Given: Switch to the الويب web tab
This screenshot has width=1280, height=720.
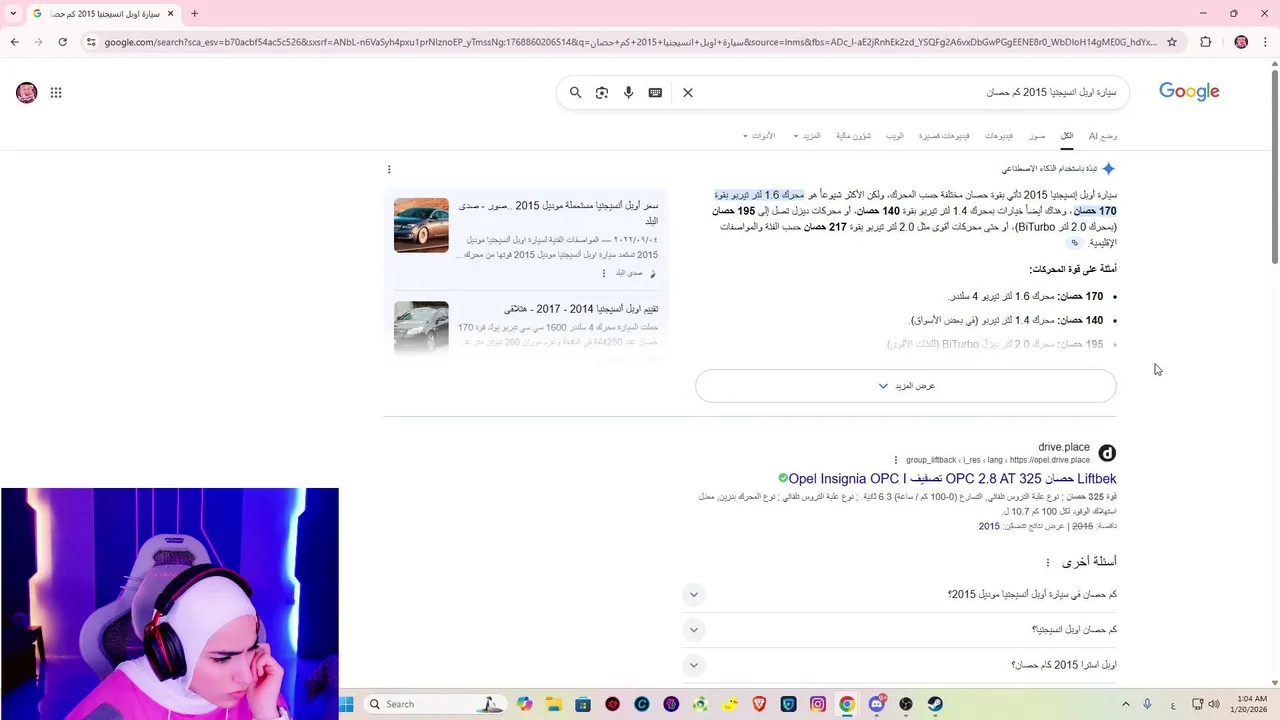Looking at the screenshot, I should point(895,136).
